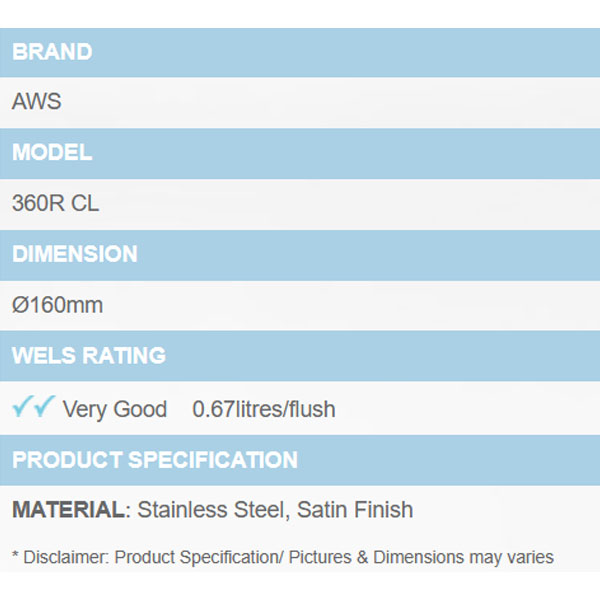The image size is (600, 600).
Task: Click the 0.67litres/flush value
Action: [x=264, y=409]
